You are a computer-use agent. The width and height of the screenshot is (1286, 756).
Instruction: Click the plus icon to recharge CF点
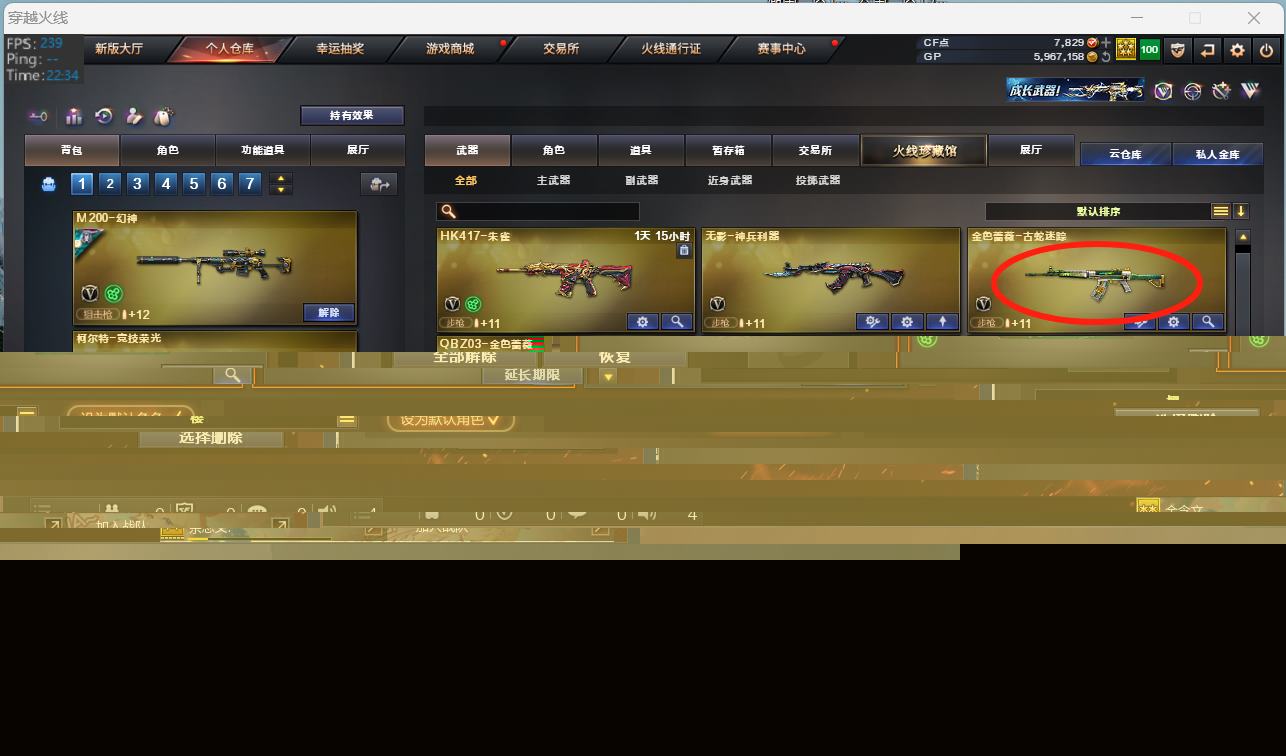tap(1106, 43)
